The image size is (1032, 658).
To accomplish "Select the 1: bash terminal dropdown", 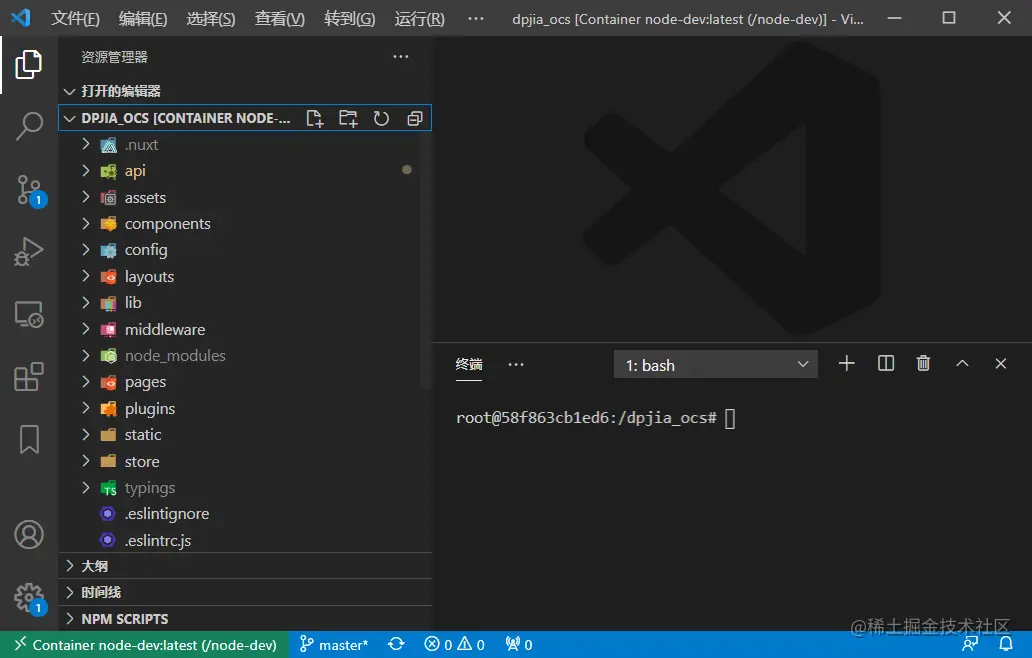I will click(x=715, y=365).
